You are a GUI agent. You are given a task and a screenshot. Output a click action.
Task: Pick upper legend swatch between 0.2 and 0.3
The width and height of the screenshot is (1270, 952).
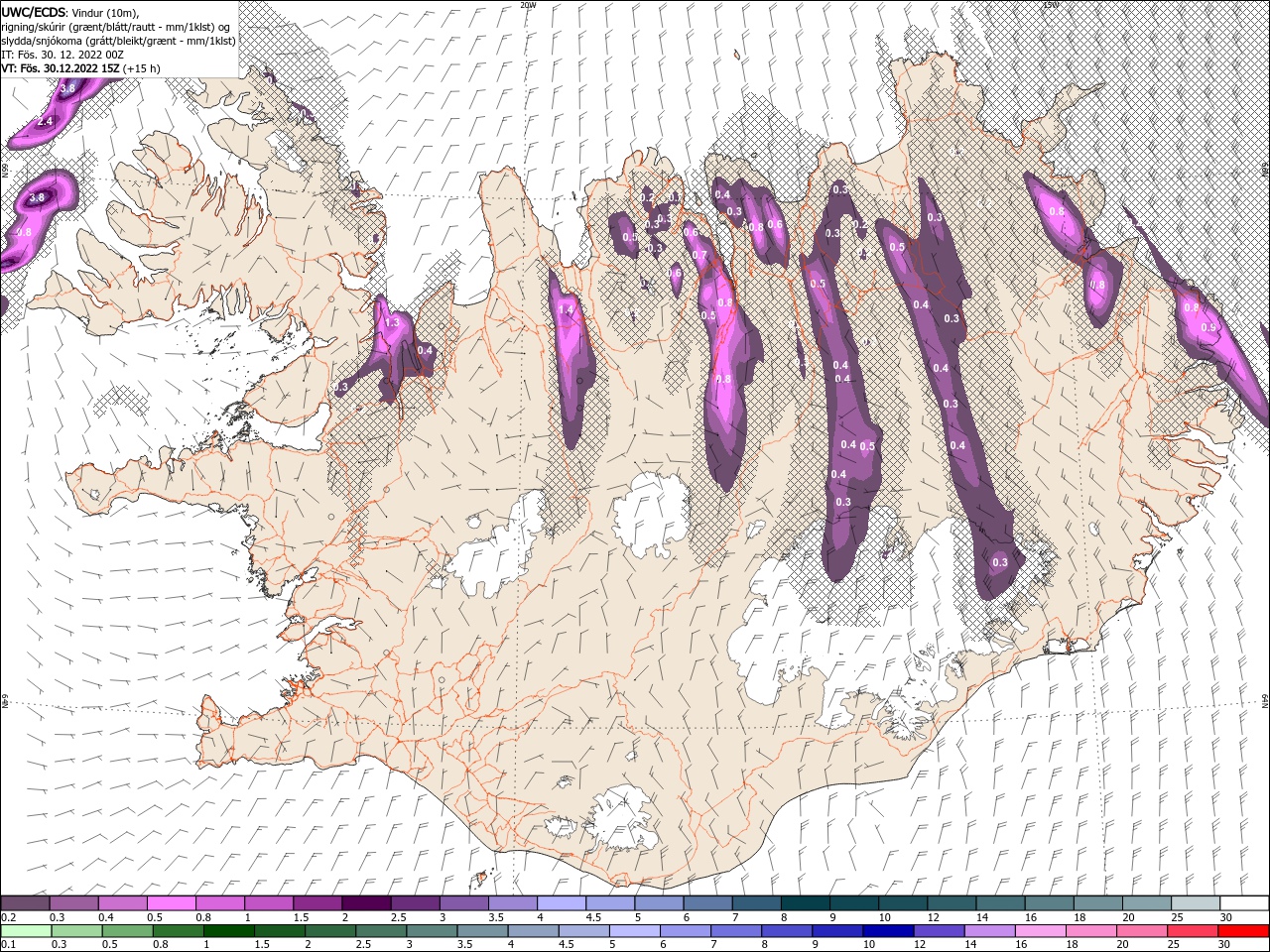[25, 903]
